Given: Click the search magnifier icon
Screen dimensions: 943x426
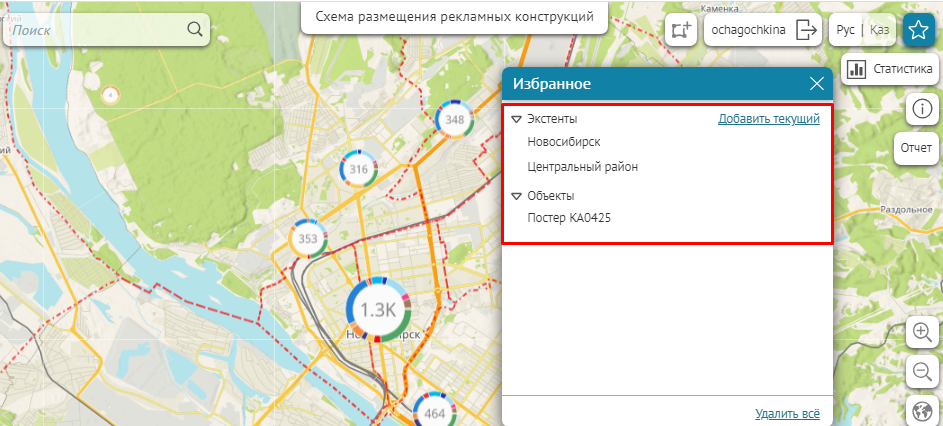Looking at the screenshot, I should pos(194,30).
